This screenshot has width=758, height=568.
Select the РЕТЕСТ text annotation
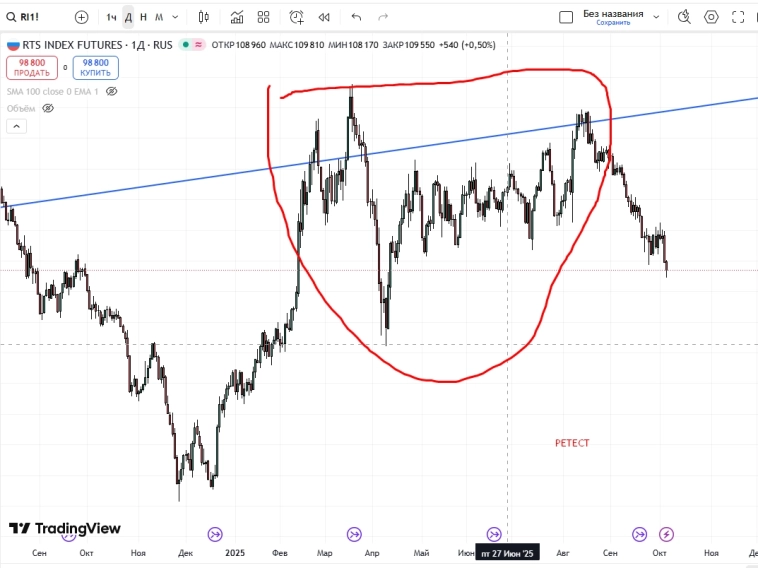coord(572,443)
